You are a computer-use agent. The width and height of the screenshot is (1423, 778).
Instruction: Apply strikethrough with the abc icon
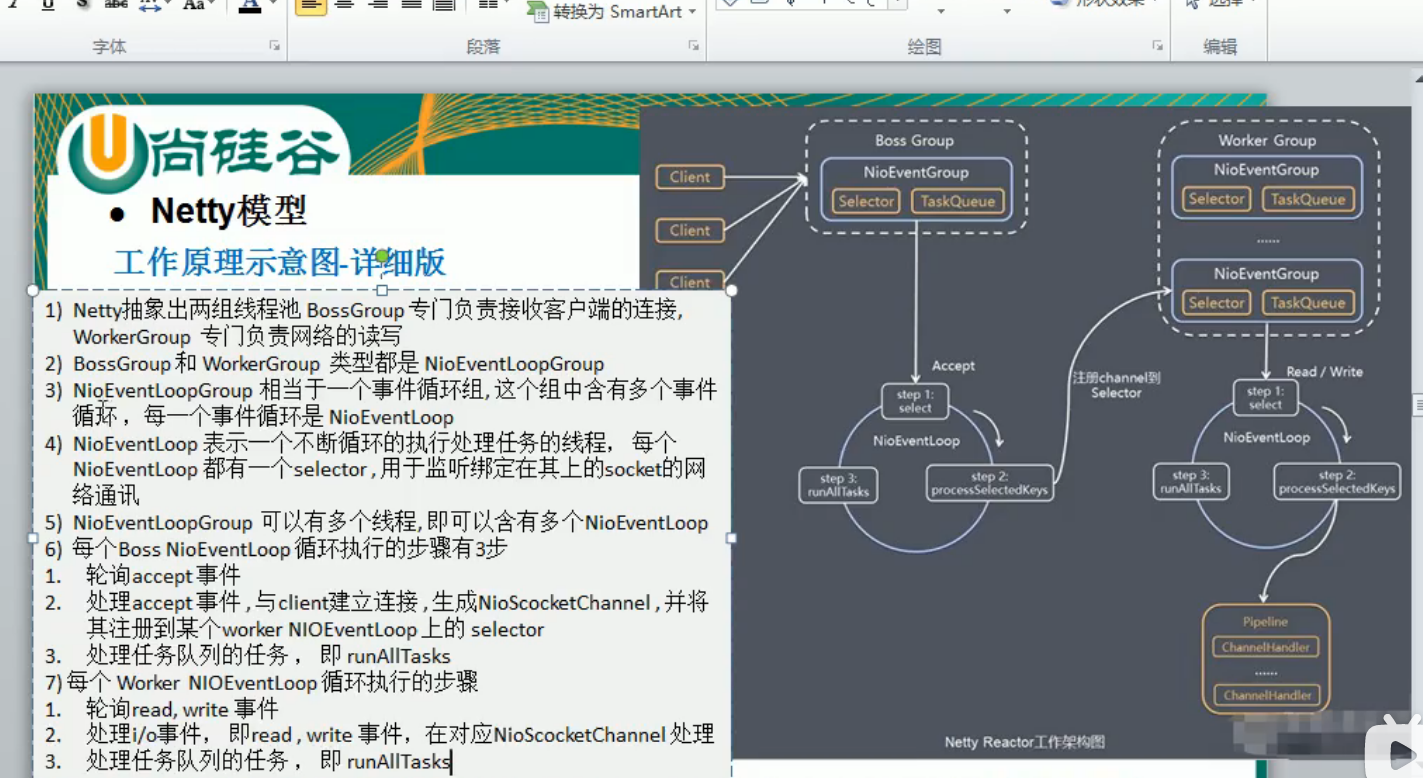(x=116, y=5)
